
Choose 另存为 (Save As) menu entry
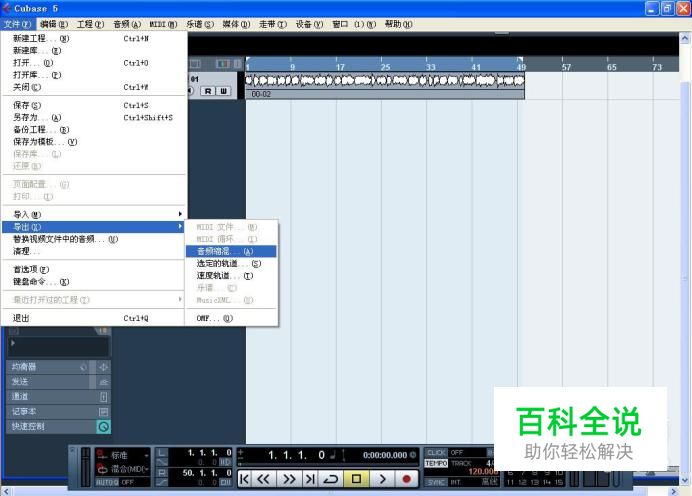click(94, 118)
